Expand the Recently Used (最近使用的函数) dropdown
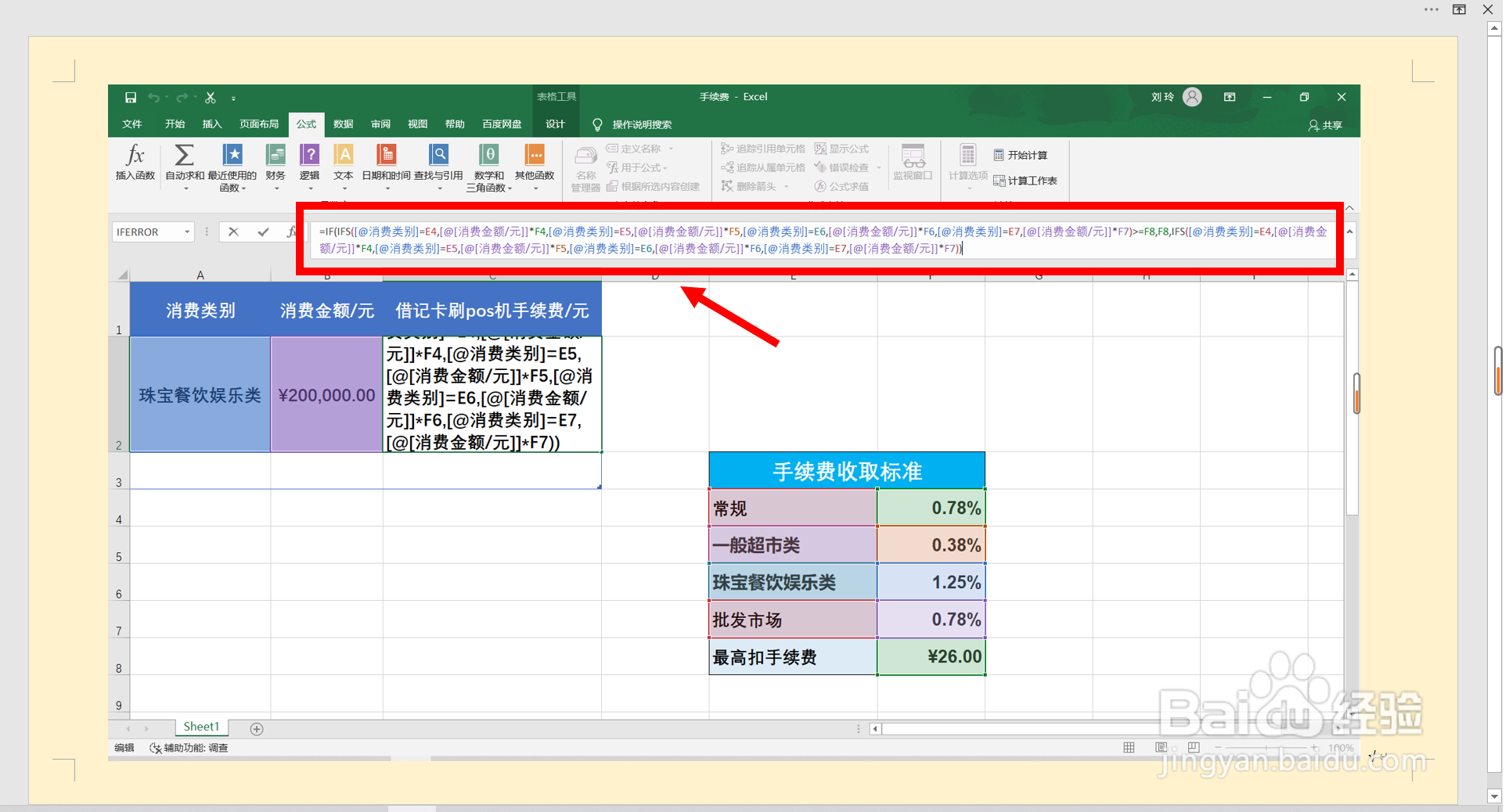 (243, 189)
